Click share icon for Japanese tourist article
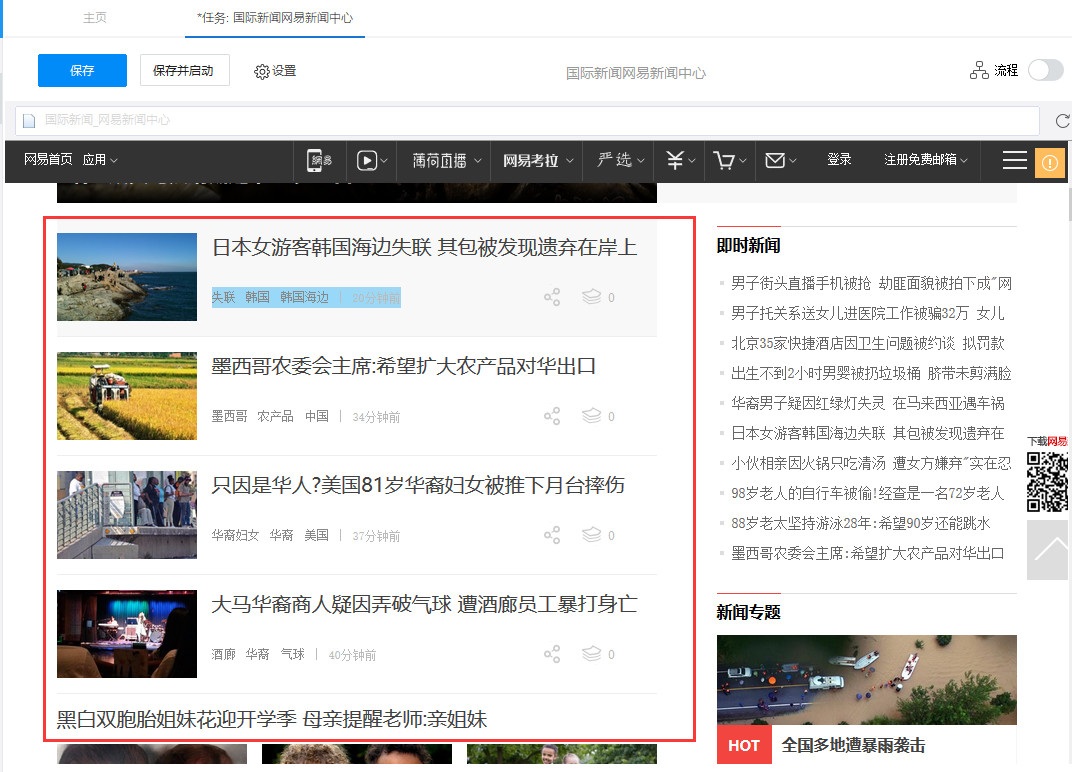Screen dimensions: 1072x772 tap(552, 297)
